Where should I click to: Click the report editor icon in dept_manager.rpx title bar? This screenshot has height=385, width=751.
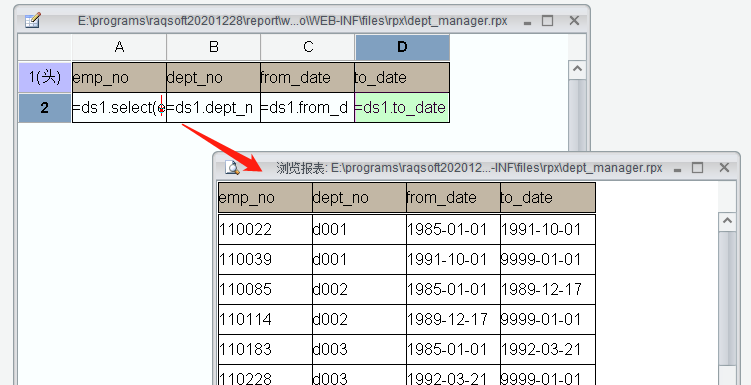[x=33, y=21]
